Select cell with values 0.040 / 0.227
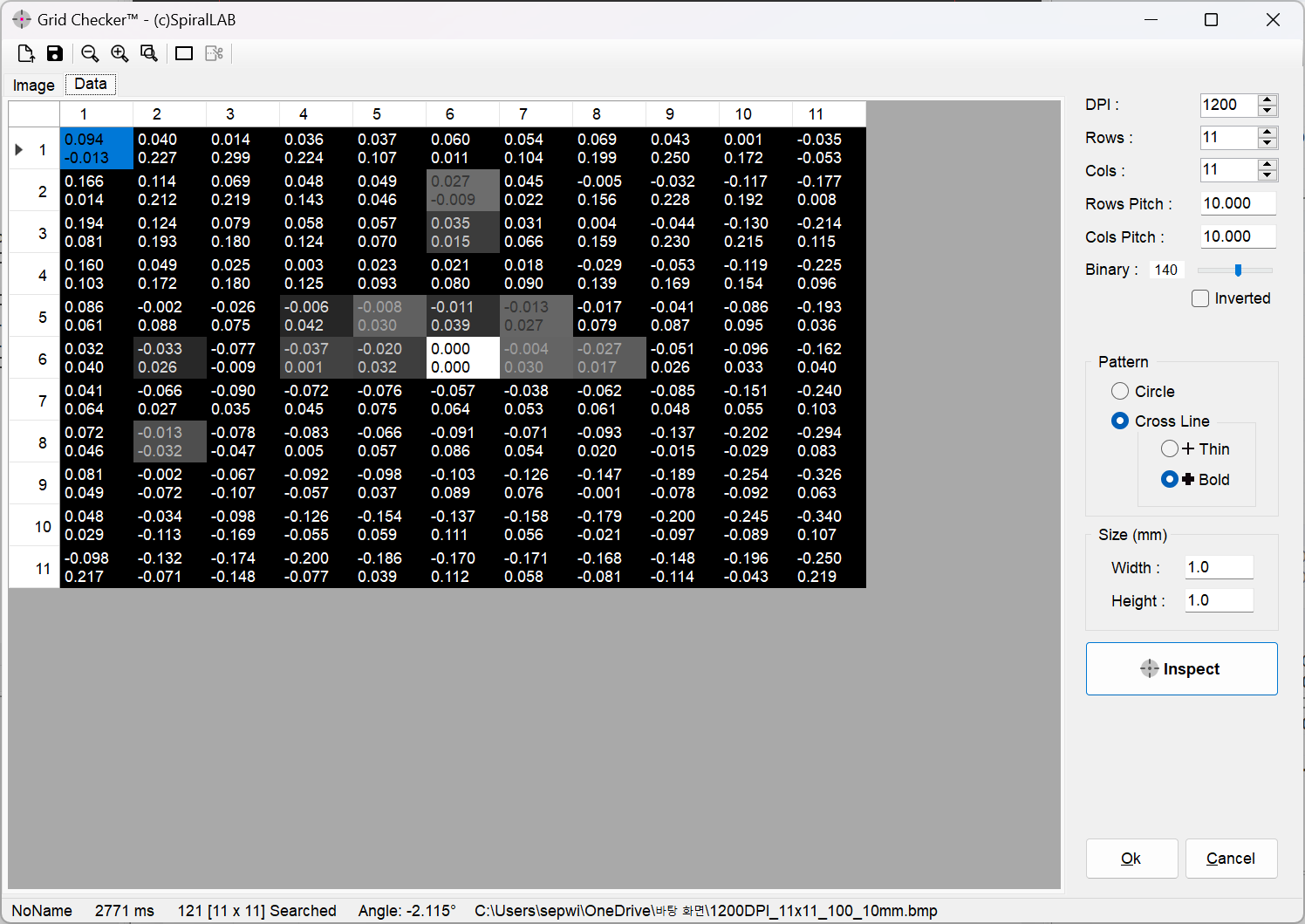 coord(170,148)
